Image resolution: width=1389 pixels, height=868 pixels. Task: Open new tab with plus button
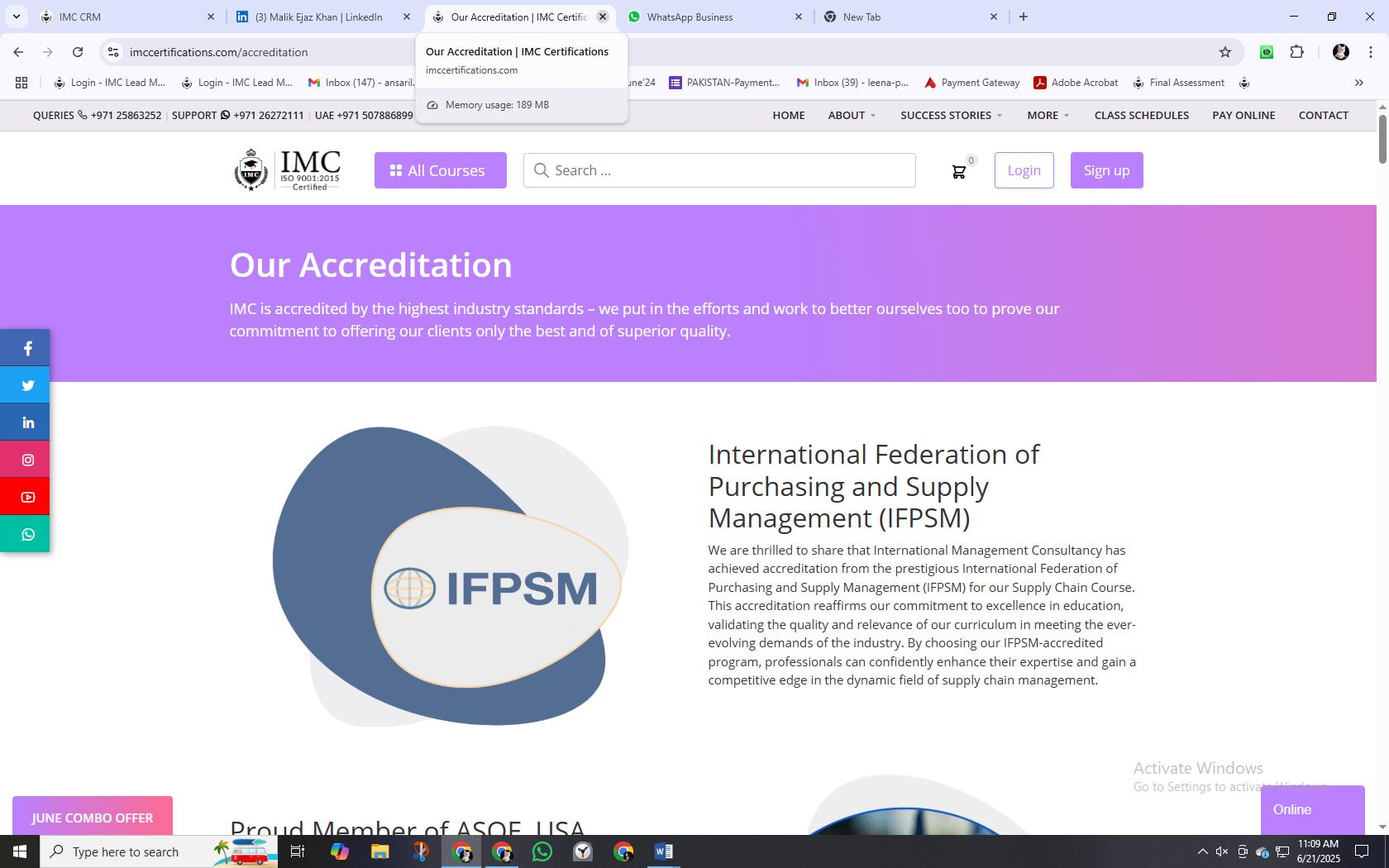(x=1024, y=17)
